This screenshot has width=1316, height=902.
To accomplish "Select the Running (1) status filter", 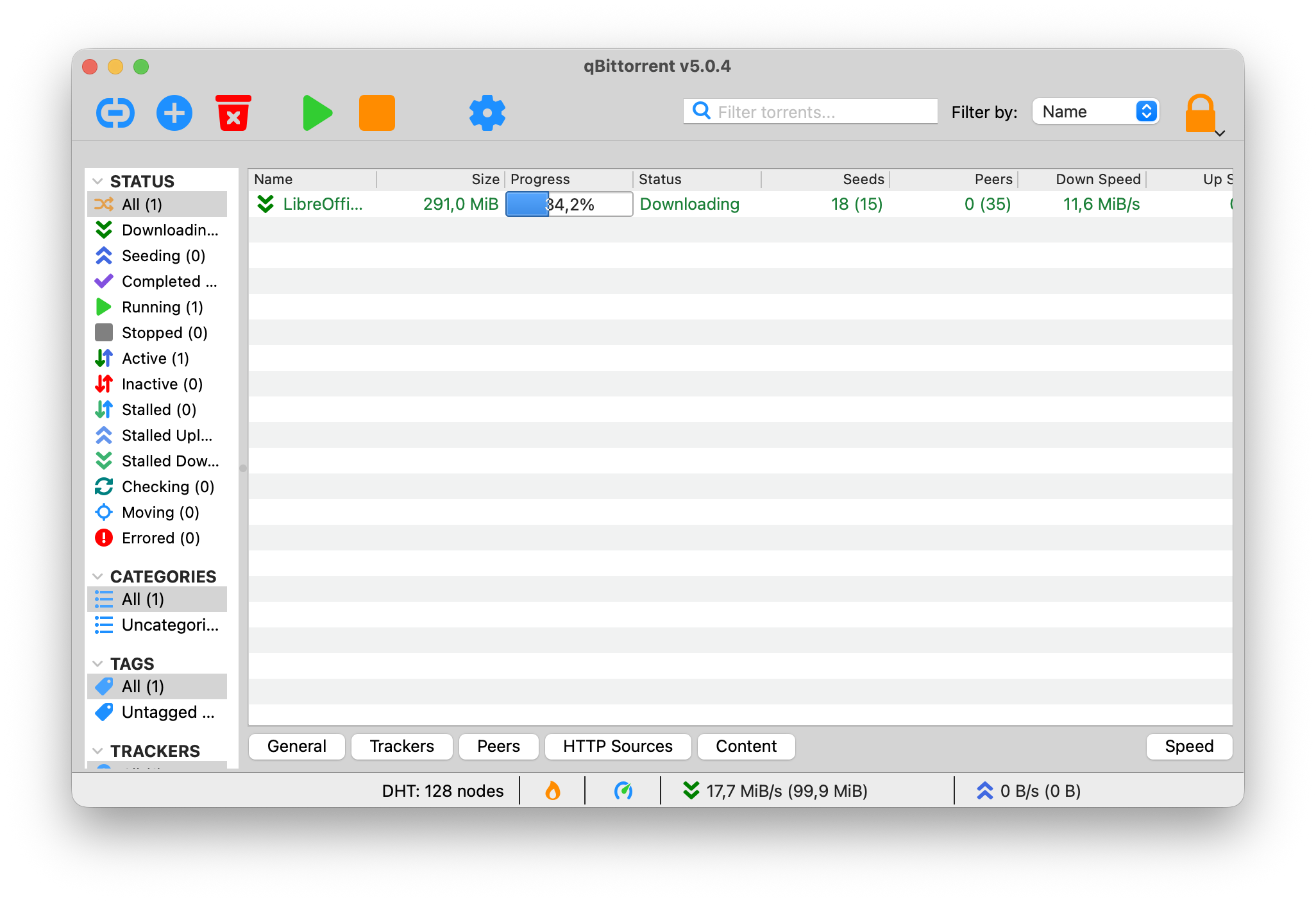I will (157, 307).
